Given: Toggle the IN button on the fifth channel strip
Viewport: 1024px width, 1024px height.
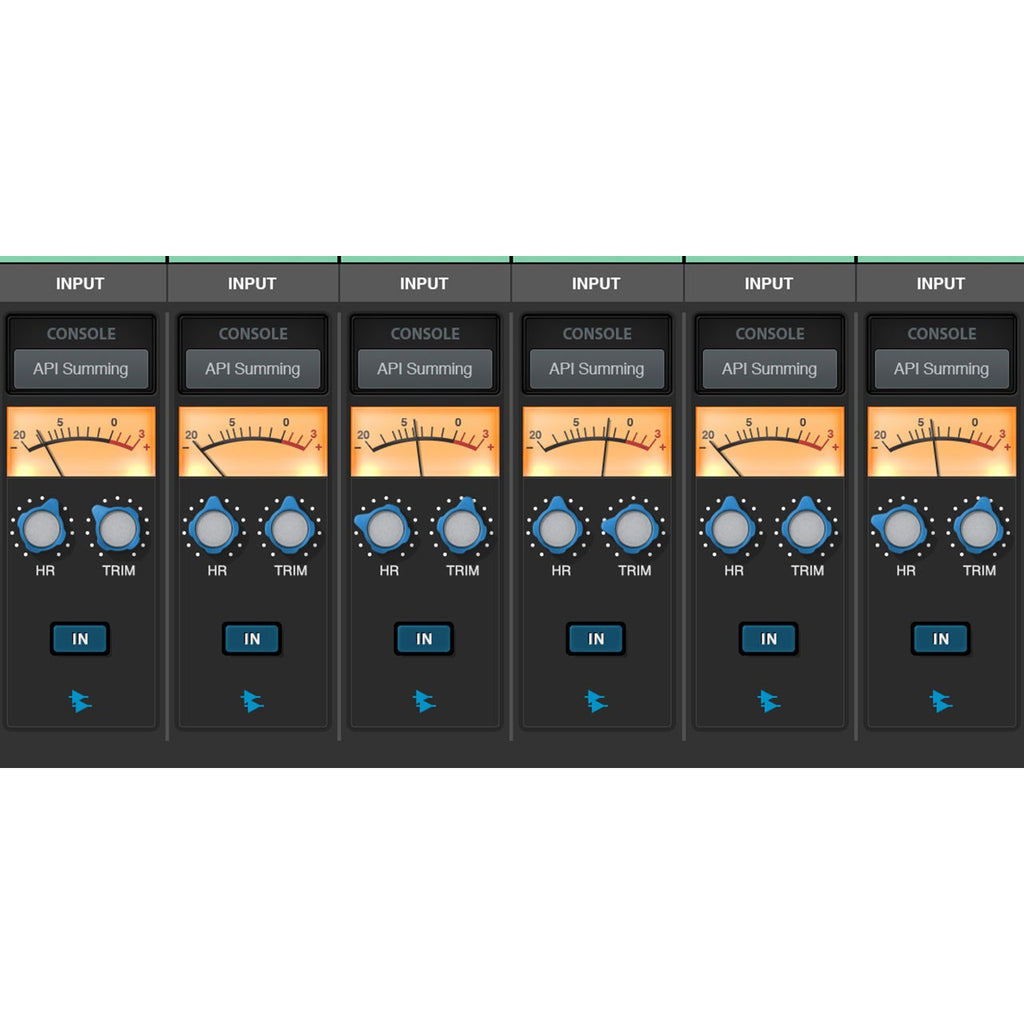Looking at the screenshot, I should click(769, 639).
